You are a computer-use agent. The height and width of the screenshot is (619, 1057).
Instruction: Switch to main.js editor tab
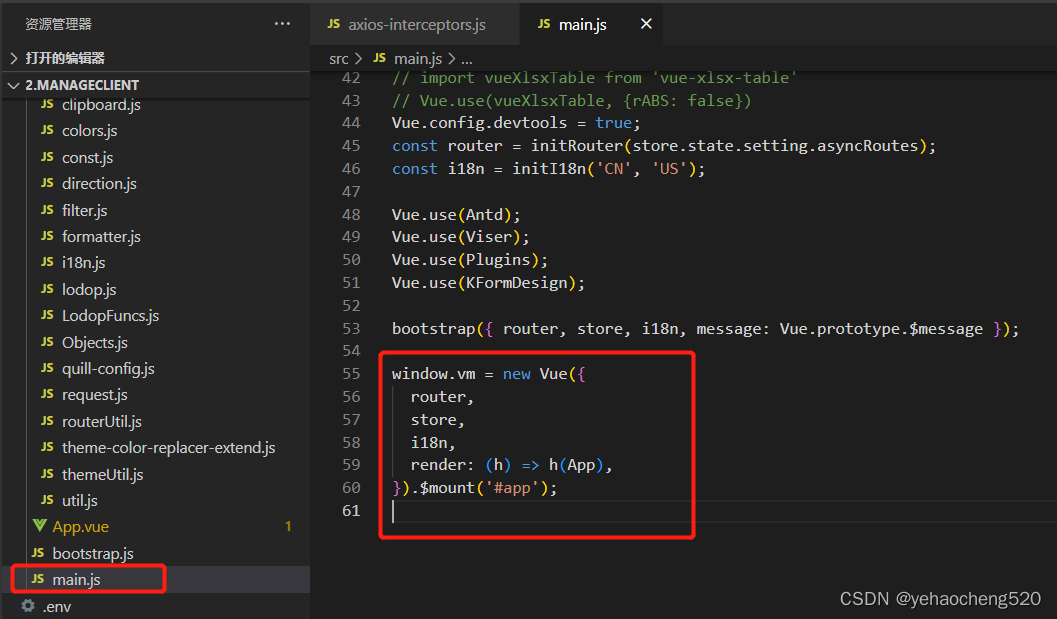(582, 24)
